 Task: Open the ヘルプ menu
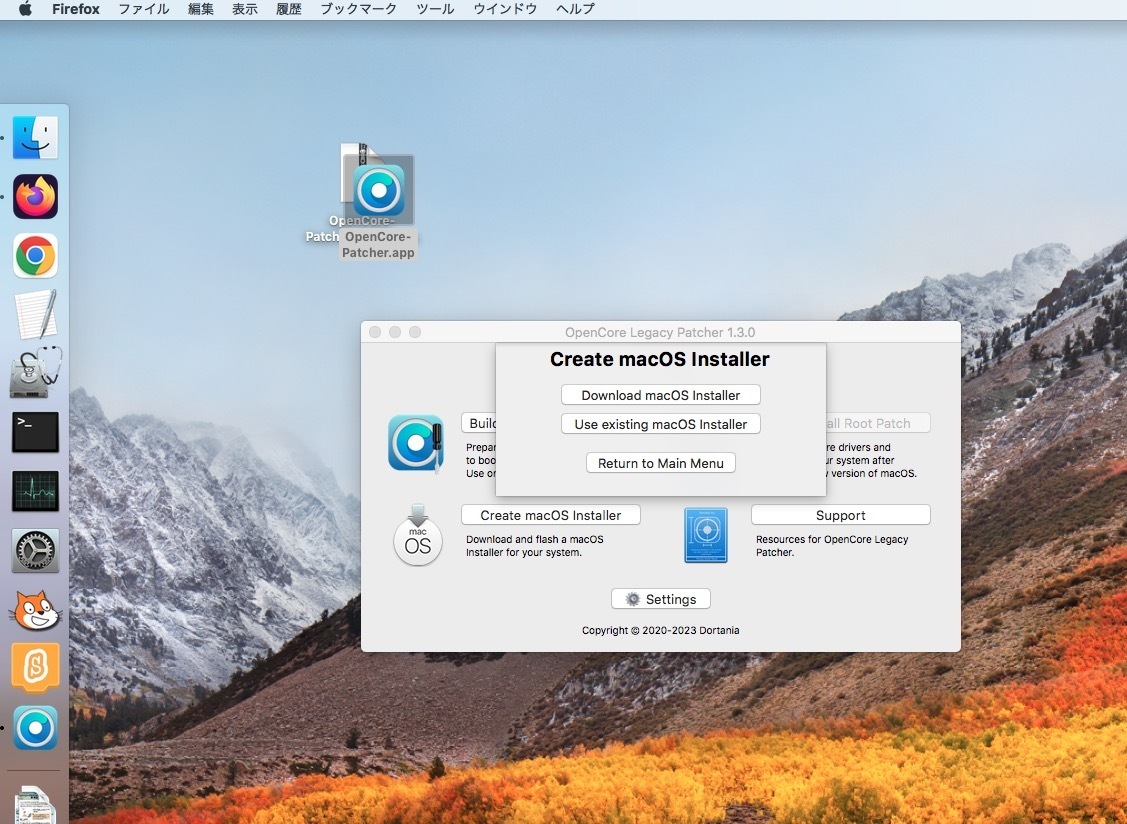click(575, 9)
